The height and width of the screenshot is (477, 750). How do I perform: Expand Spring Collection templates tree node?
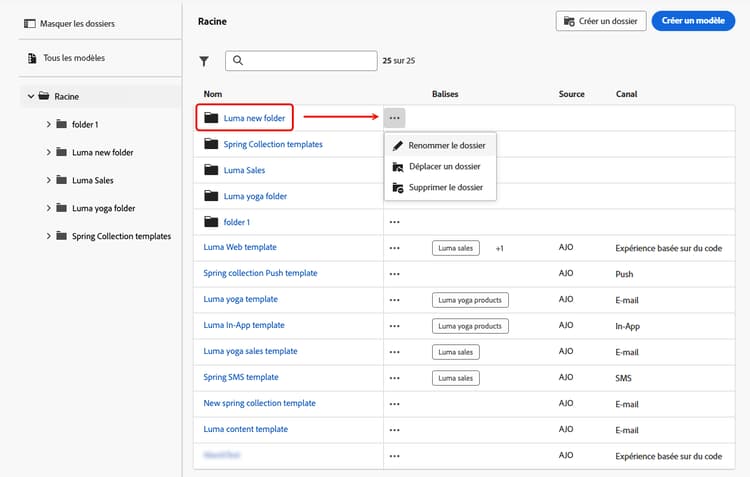click(x=49, y=236)
